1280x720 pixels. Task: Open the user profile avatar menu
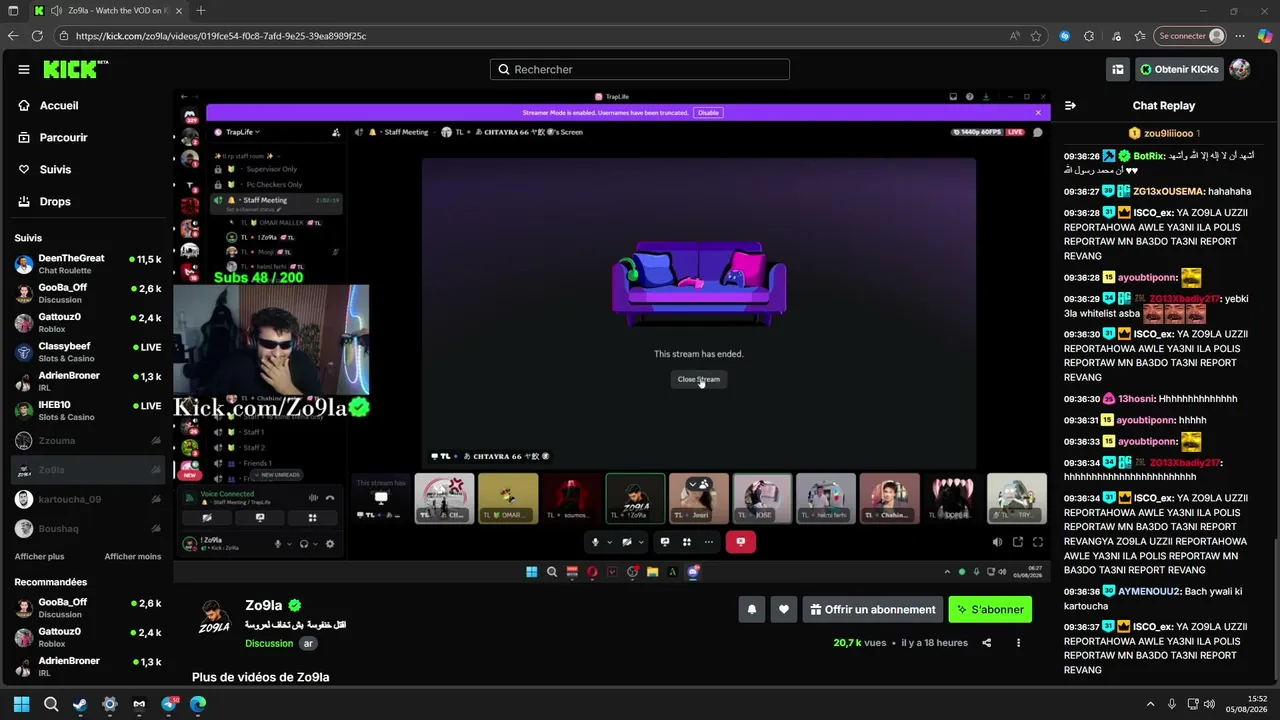(x=1239, y=69)
